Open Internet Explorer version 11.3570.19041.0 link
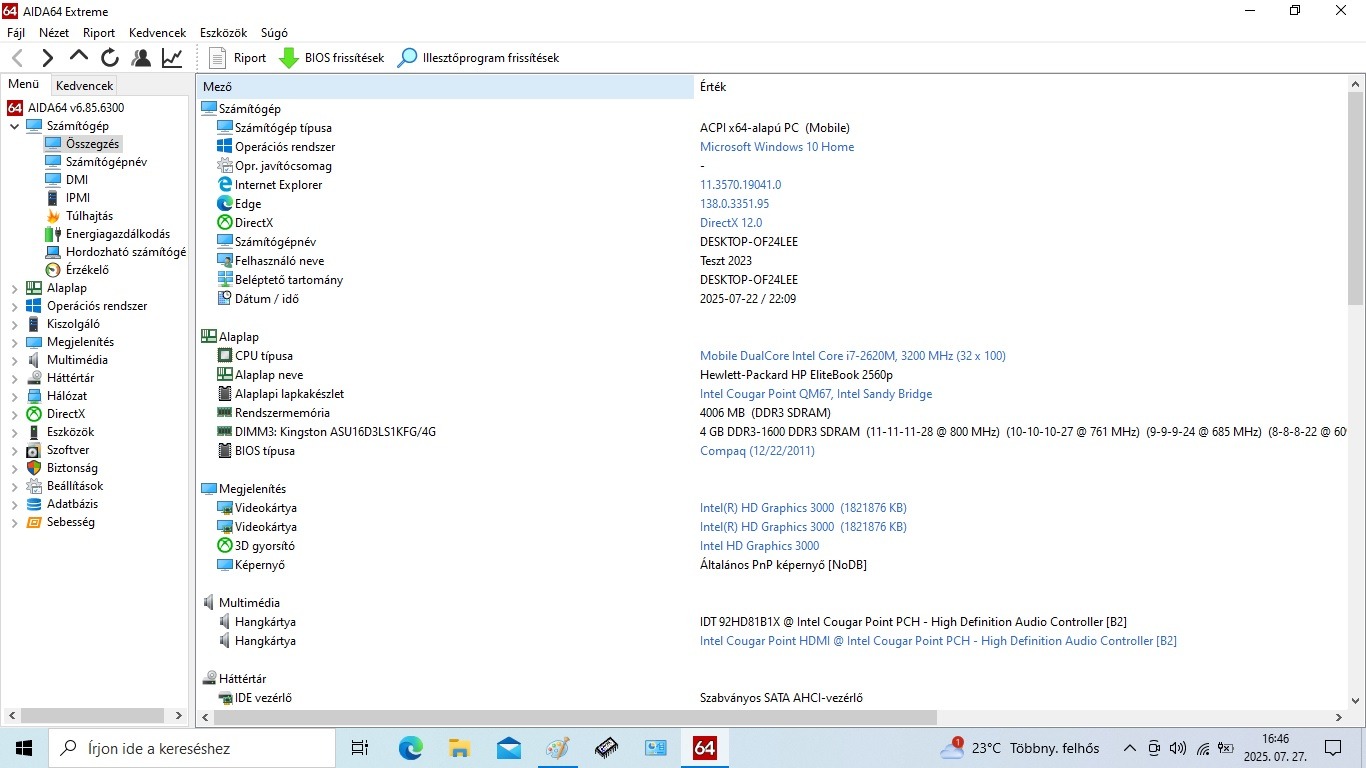Viewport: 1366px width, 768px height. (x=740, y=185)
